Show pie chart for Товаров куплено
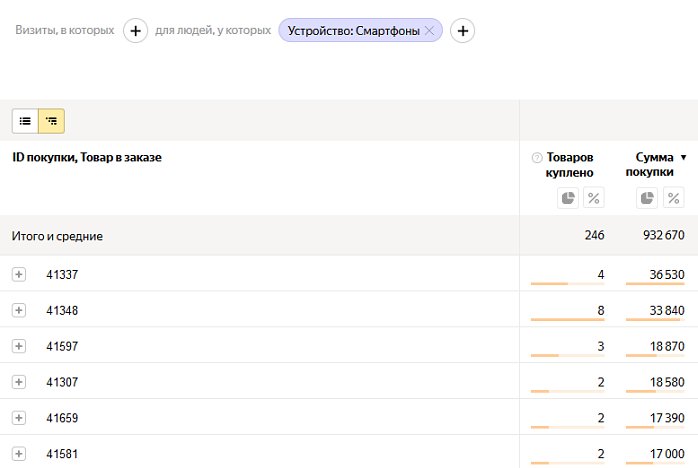This screenshot has height=468, width=698. click(568, 198)
